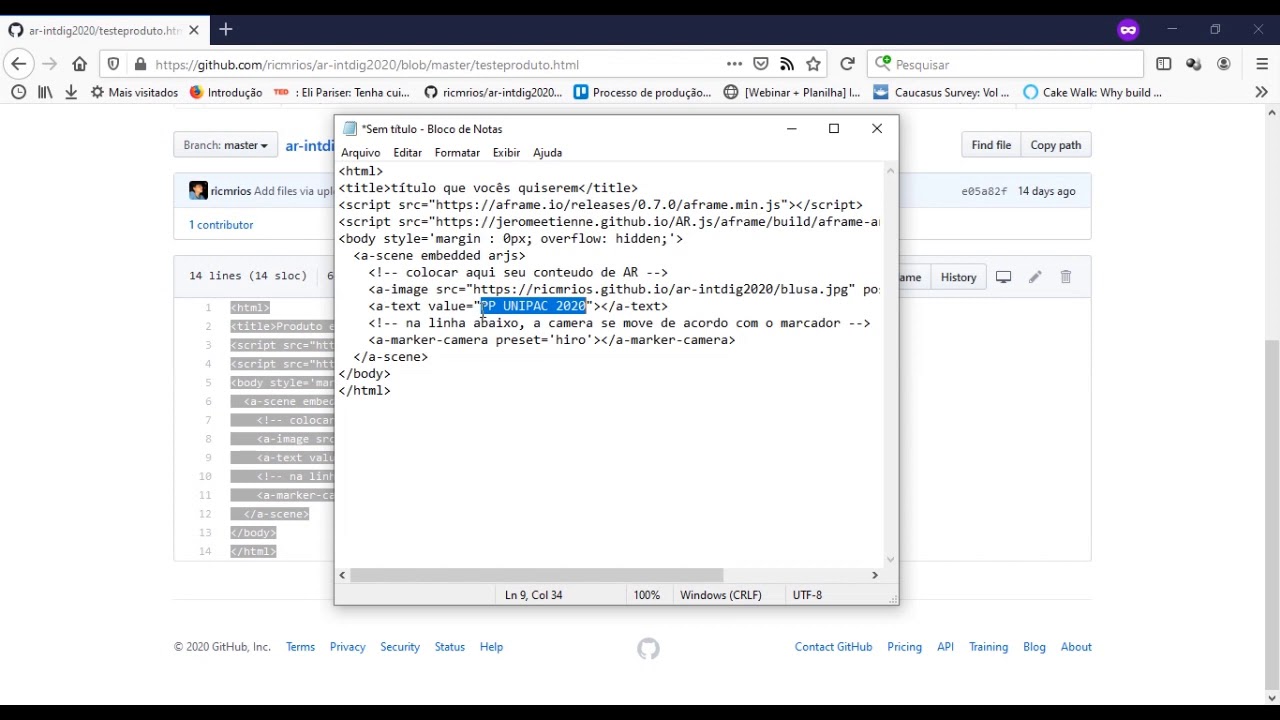Open Formatar menu in Bloco de Notas
This screenshot has width=1280, height=720.
[x=457, y=153]
